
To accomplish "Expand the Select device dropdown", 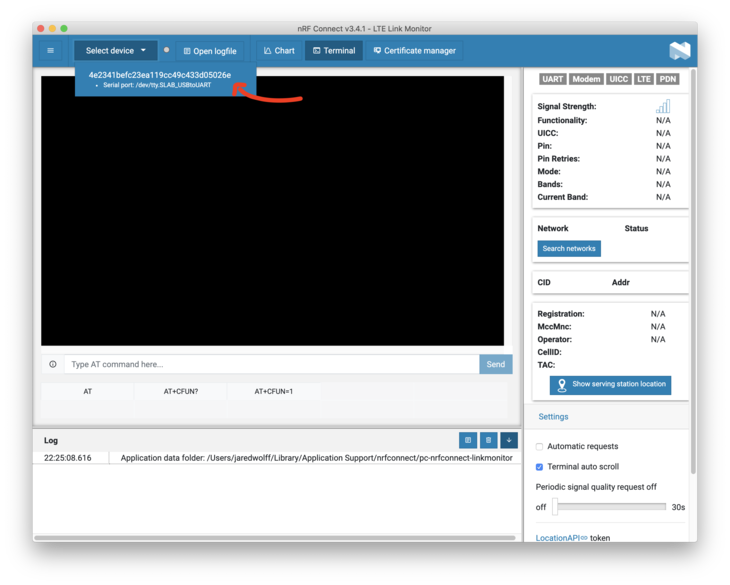I will 115,51.
